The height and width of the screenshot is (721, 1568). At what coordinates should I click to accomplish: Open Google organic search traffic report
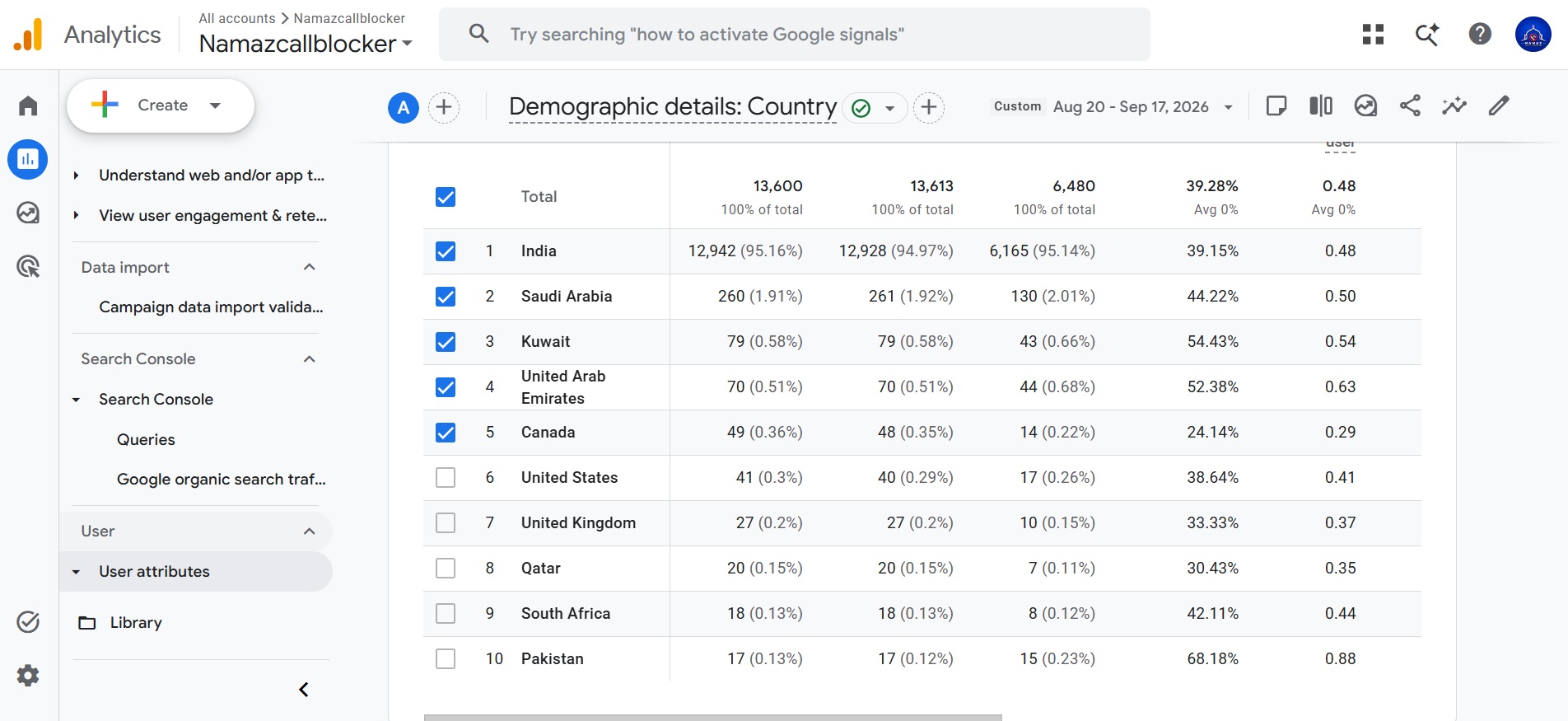222,480
